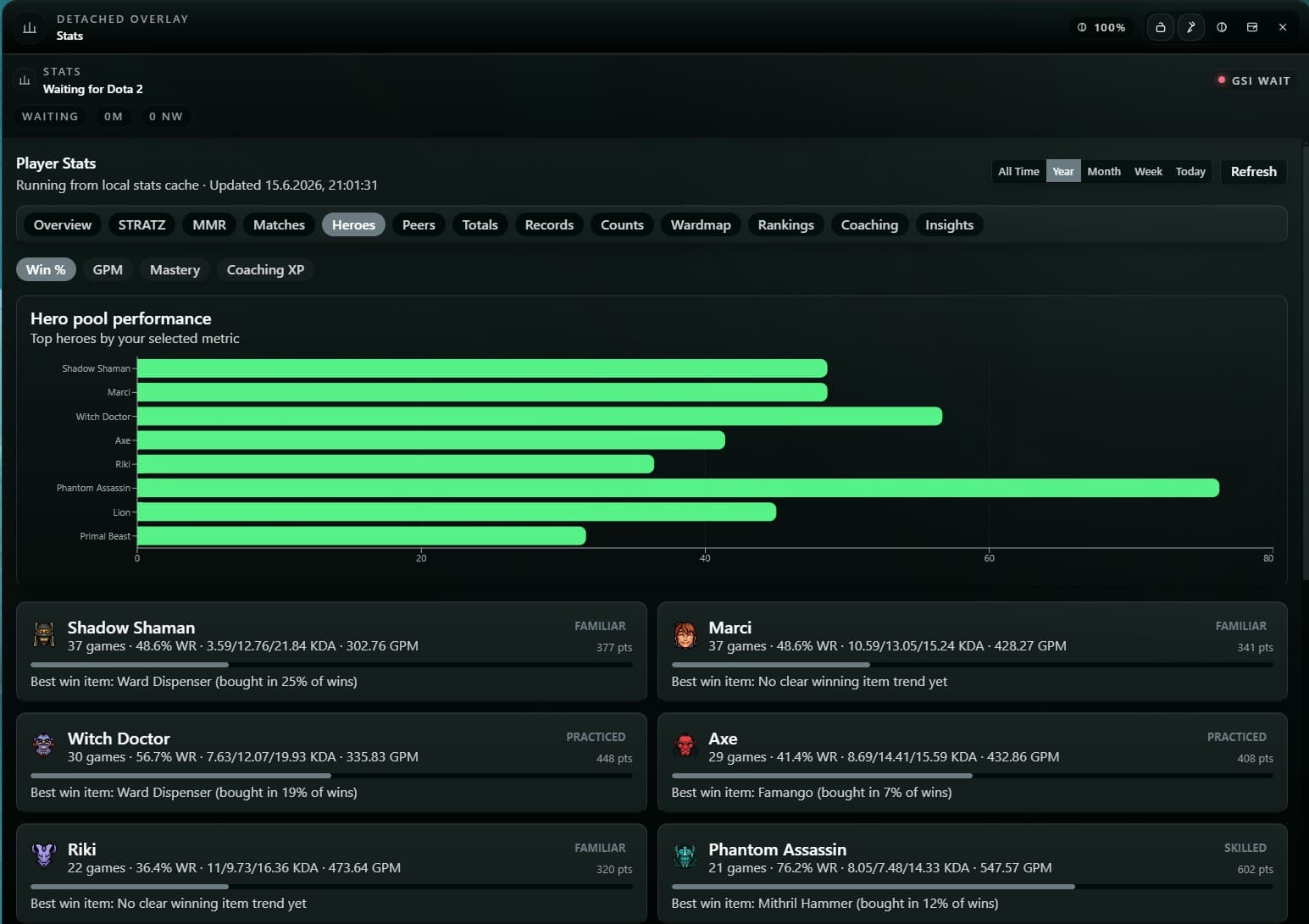Open the Matches tab
Viewport: 1309px width, 924px height.
279,224
